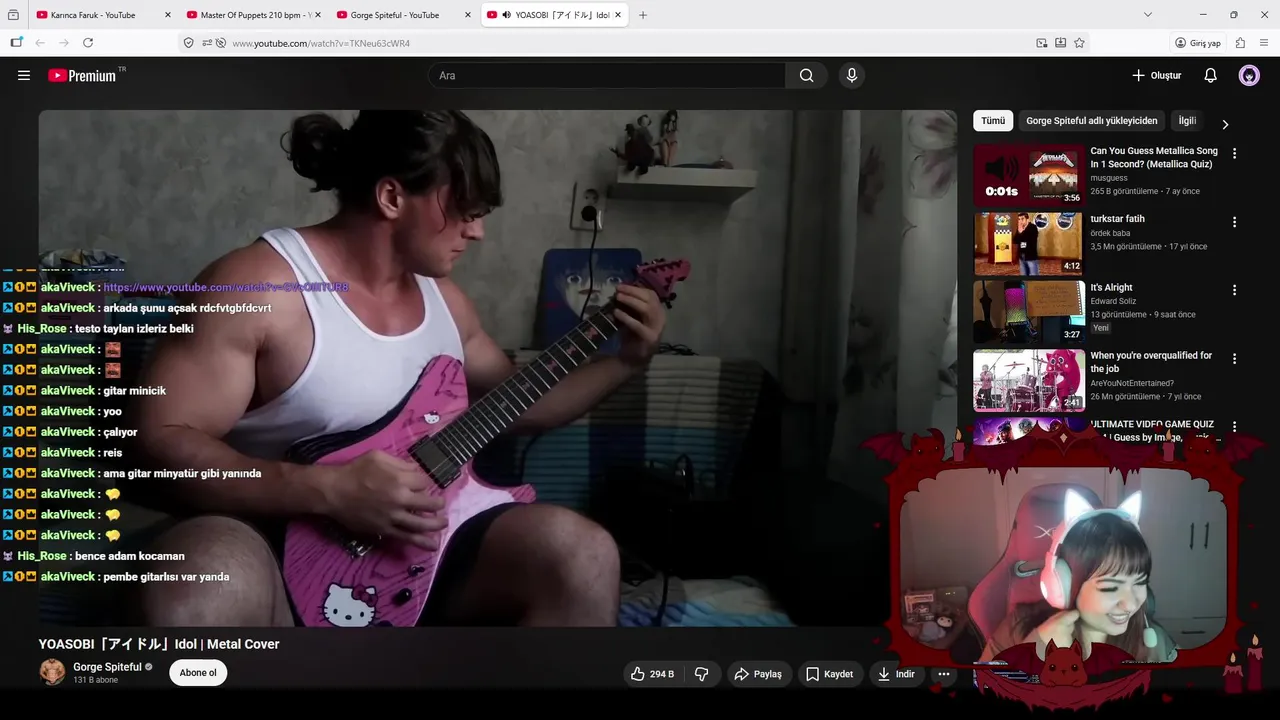Viewport: 1280px width, 720px height.
Task: Download the video with İndir
Action: 896,674
